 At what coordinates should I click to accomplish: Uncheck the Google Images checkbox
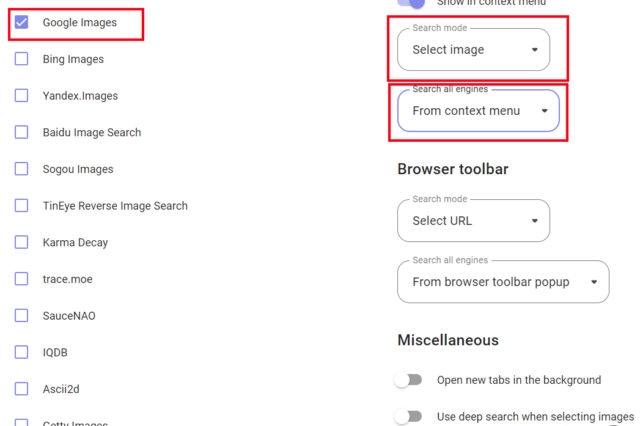tap(22, 22)
